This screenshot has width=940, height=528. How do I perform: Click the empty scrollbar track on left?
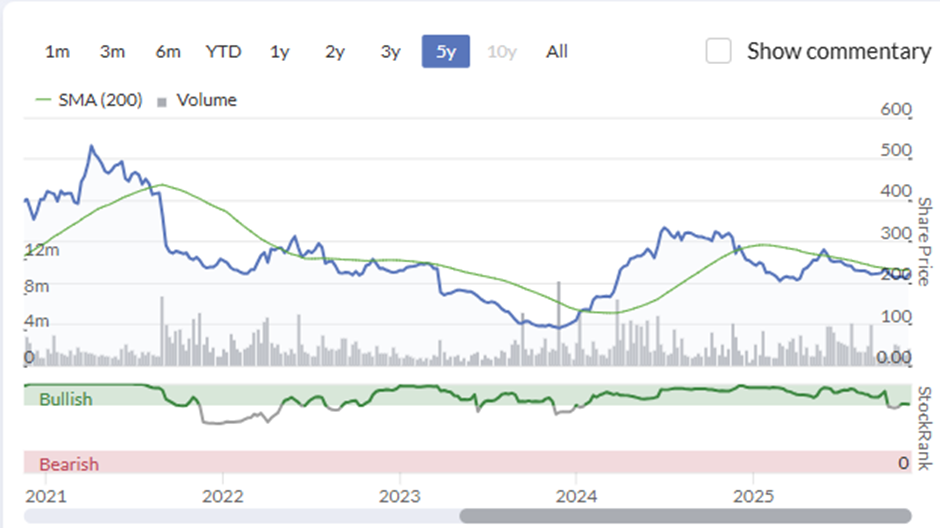(240, 516)
